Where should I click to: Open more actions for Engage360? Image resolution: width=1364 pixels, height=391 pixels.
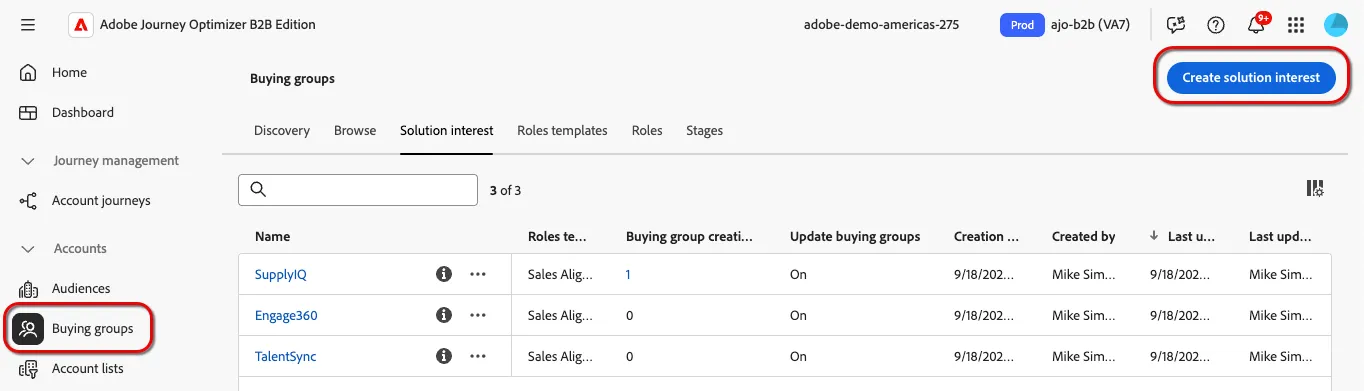point(478,315)
